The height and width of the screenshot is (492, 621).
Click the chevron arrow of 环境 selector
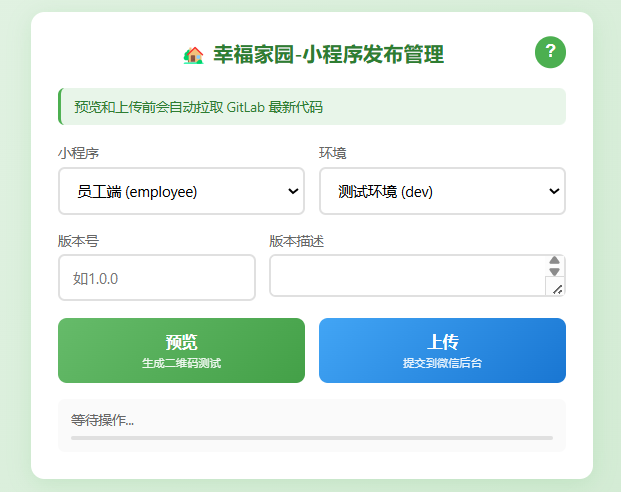click(x=554, y=191)
